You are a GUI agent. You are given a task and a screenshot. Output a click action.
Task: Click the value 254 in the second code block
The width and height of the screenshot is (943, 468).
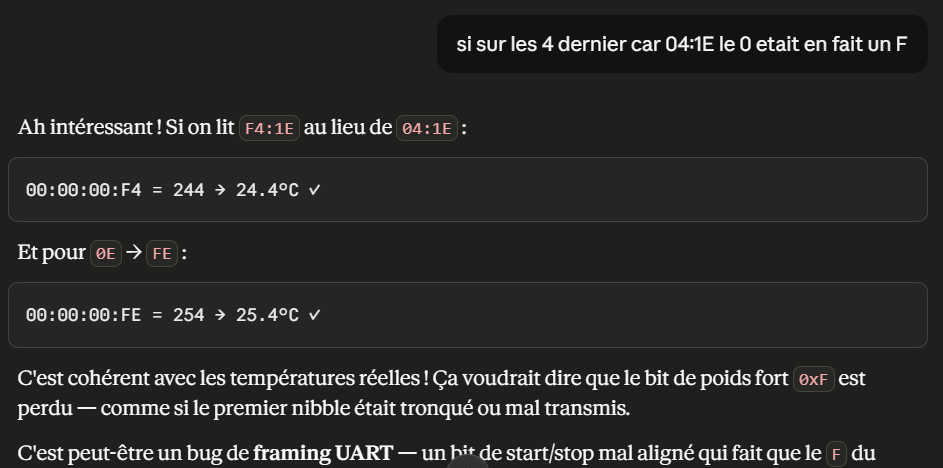188,315
